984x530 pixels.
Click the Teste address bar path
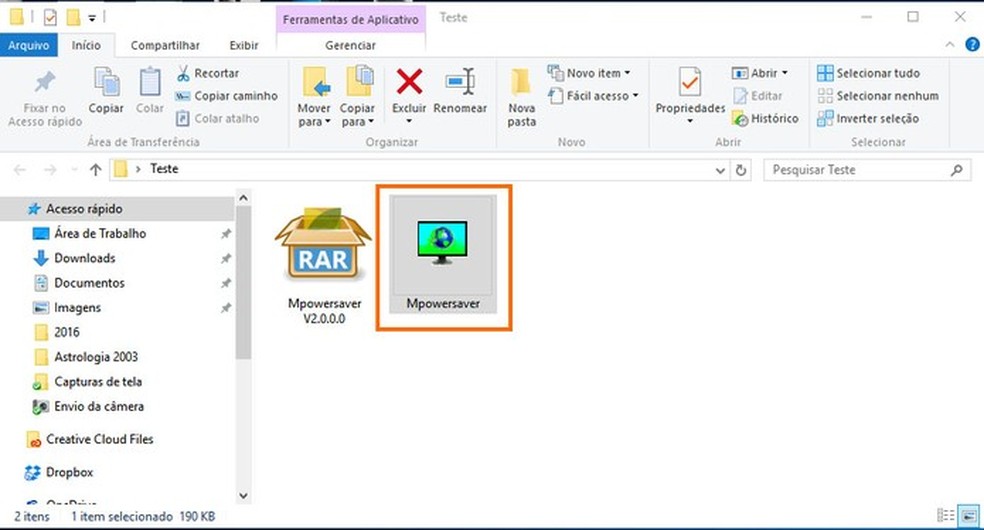(164, 169)
